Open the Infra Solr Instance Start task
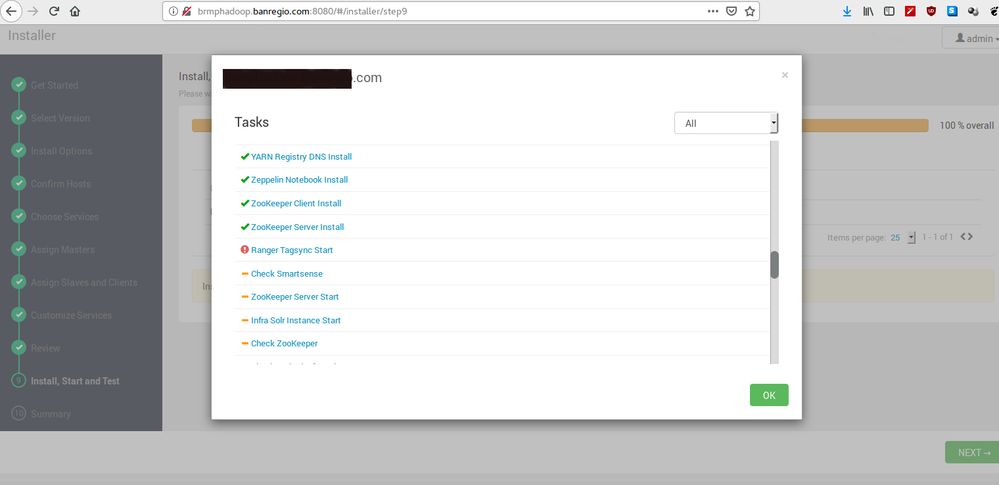 [296, 321]
